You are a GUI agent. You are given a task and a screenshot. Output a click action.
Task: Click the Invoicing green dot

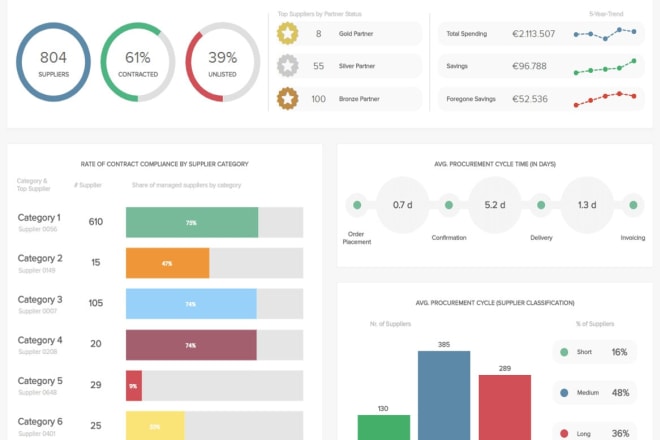pyautogui.click(x=633, y=205)
